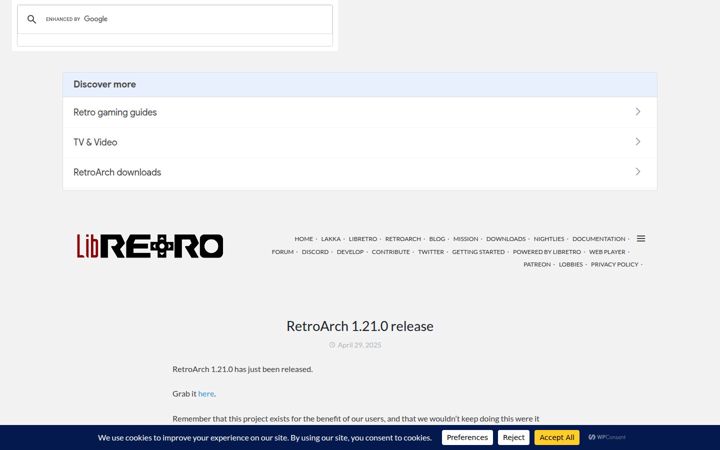Reject cookies button
The image size is (720, 450).
pos(513,437)
